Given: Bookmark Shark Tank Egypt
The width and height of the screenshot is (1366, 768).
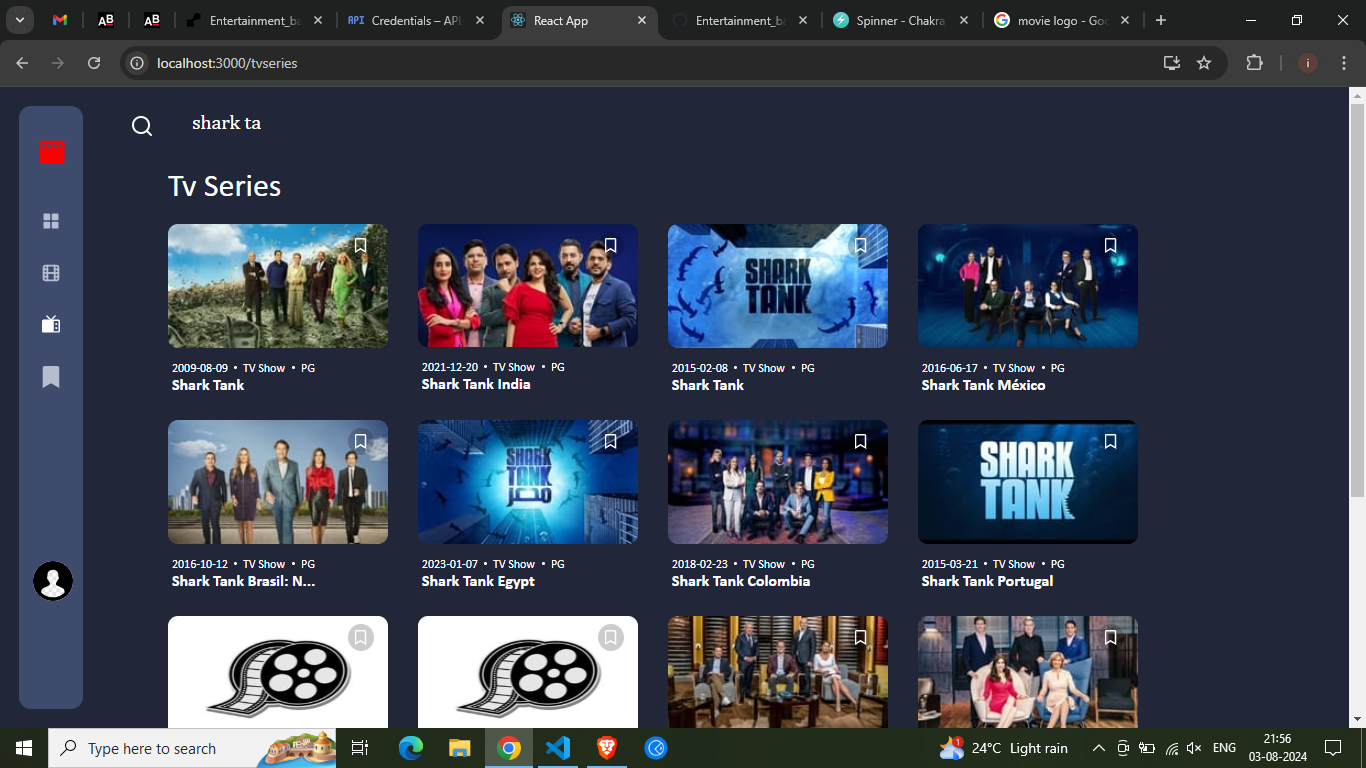Looking at the screenshot, I should click(x=611, y=441).
